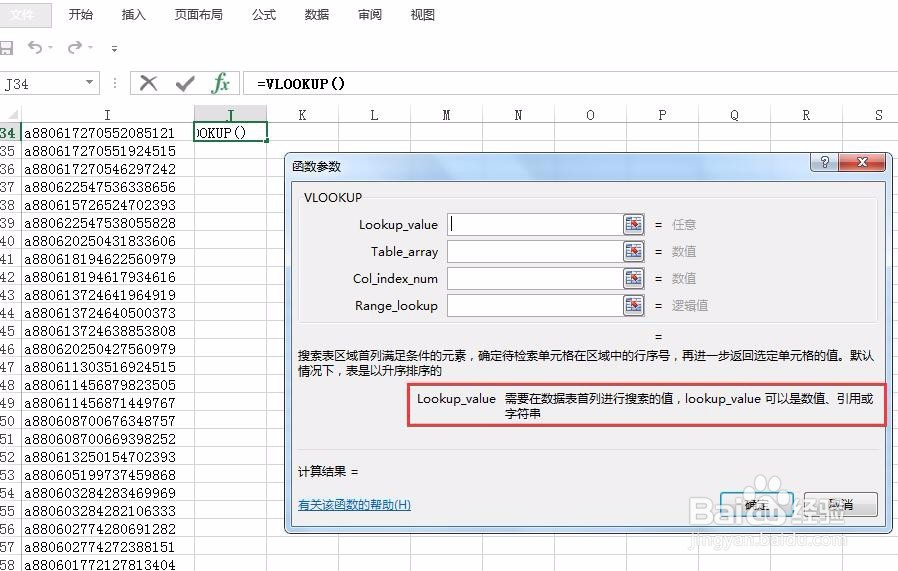This screenshot has width=898, height=571.
Task: Click cell a880602774280691282
Action: (107, 529)
